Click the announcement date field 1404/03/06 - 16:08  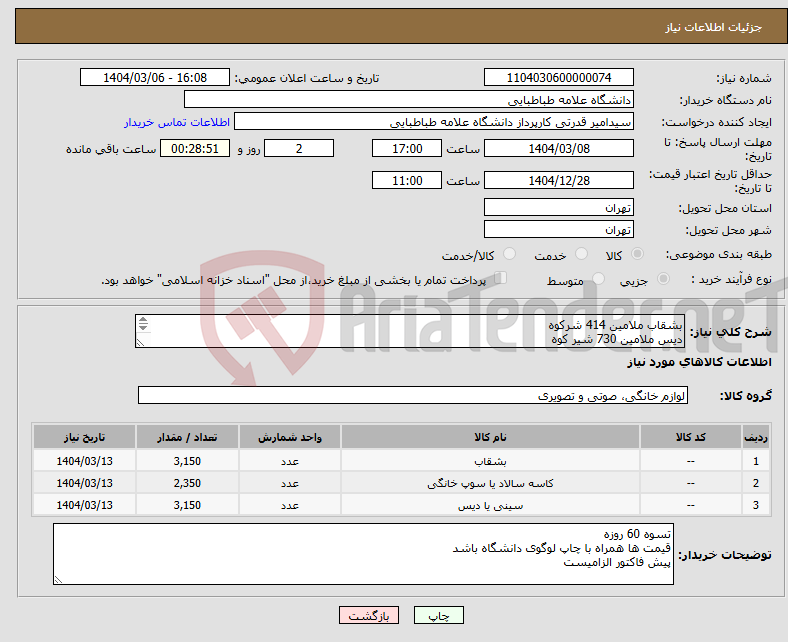coord(155,78)
